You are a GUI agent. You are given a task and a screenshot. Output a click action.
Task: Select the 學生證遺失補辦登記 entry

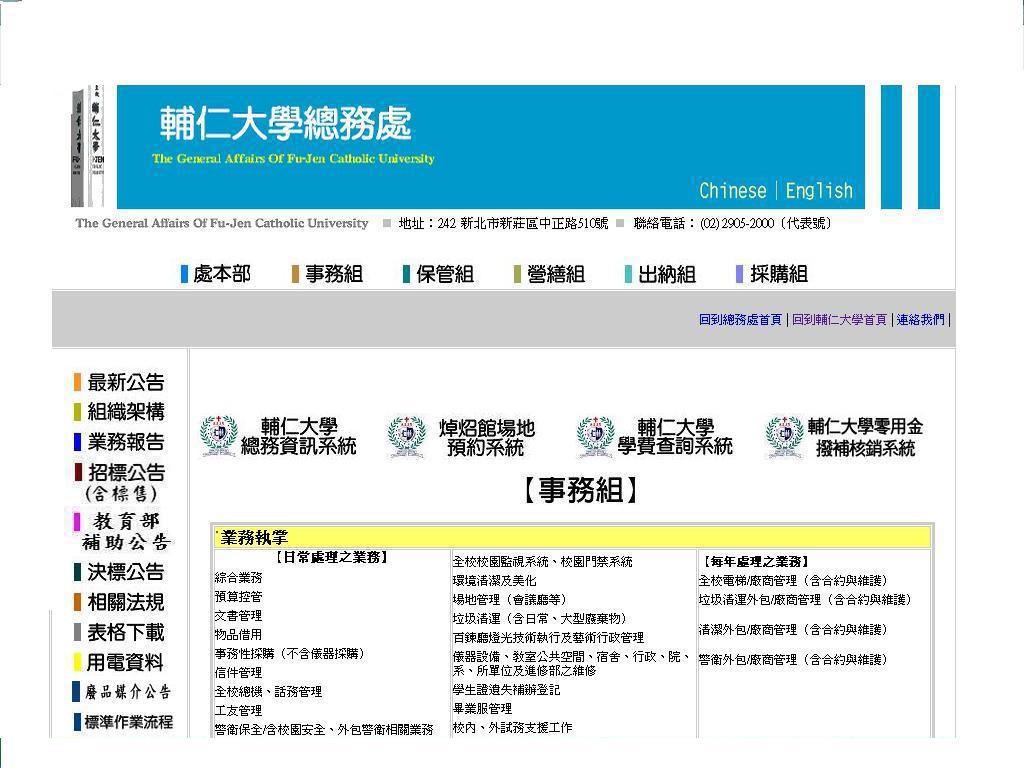pyautogui.click(x=506, y=690)
